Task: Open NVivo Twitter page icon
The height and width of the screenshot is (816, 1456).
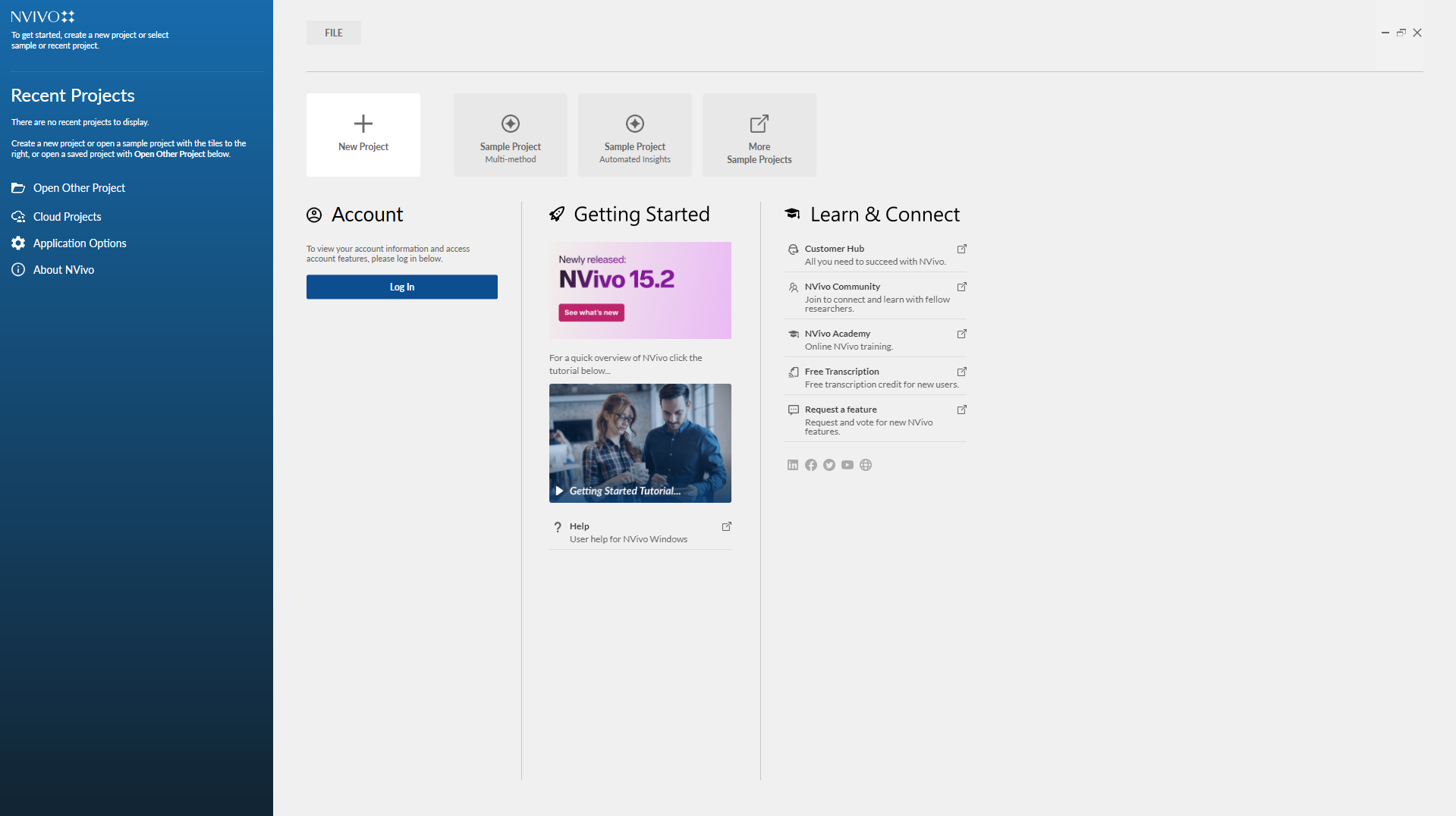Action: (x=829, y=465)
